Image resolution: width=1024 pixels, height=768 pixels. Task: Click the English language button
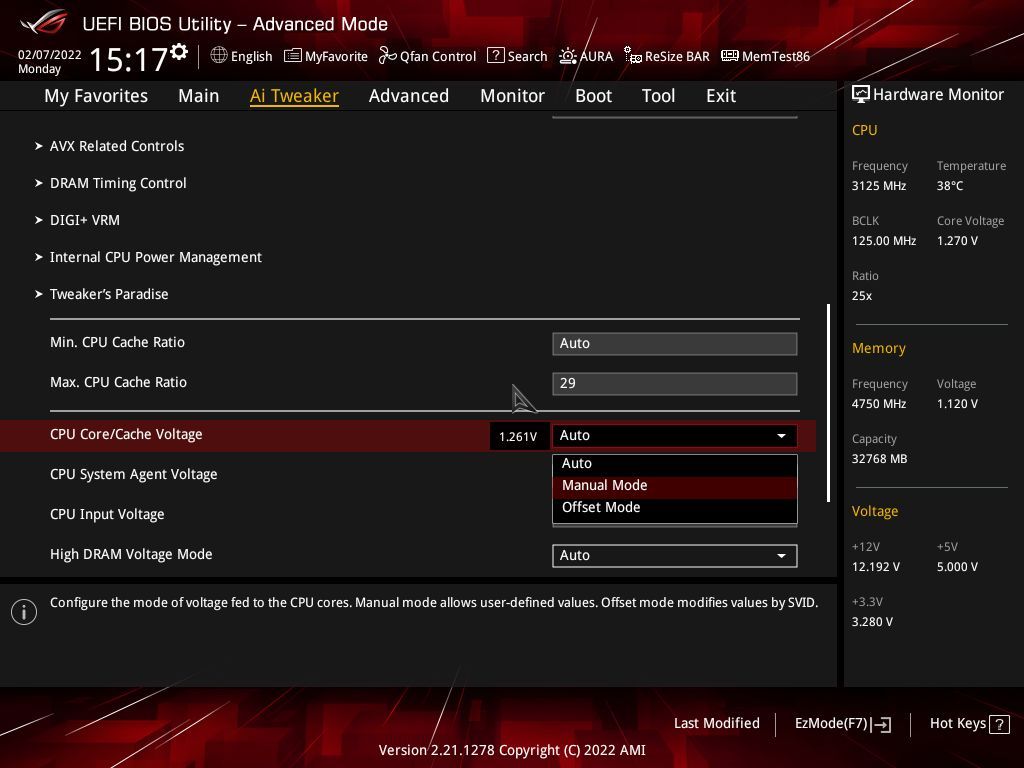[x=251, y=57]
